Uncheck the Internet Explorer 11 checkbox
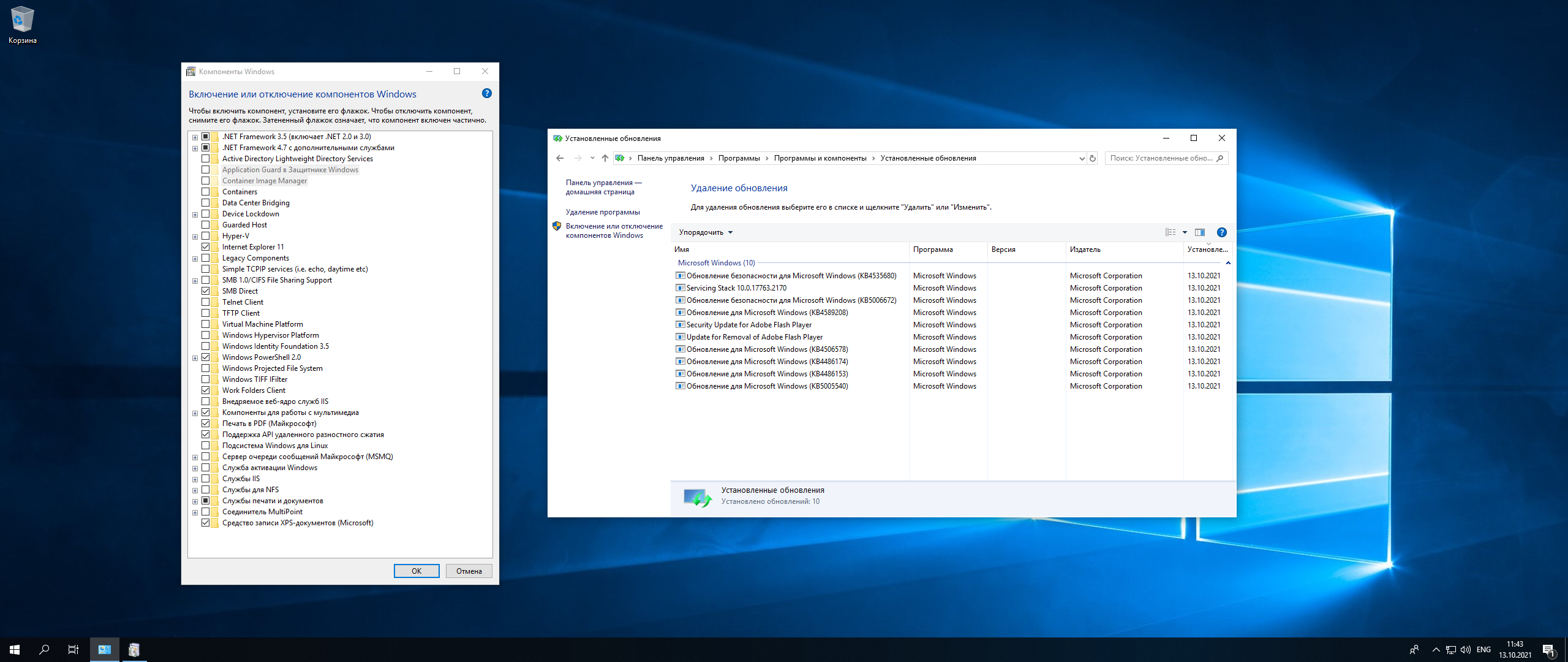 point(206,247)
